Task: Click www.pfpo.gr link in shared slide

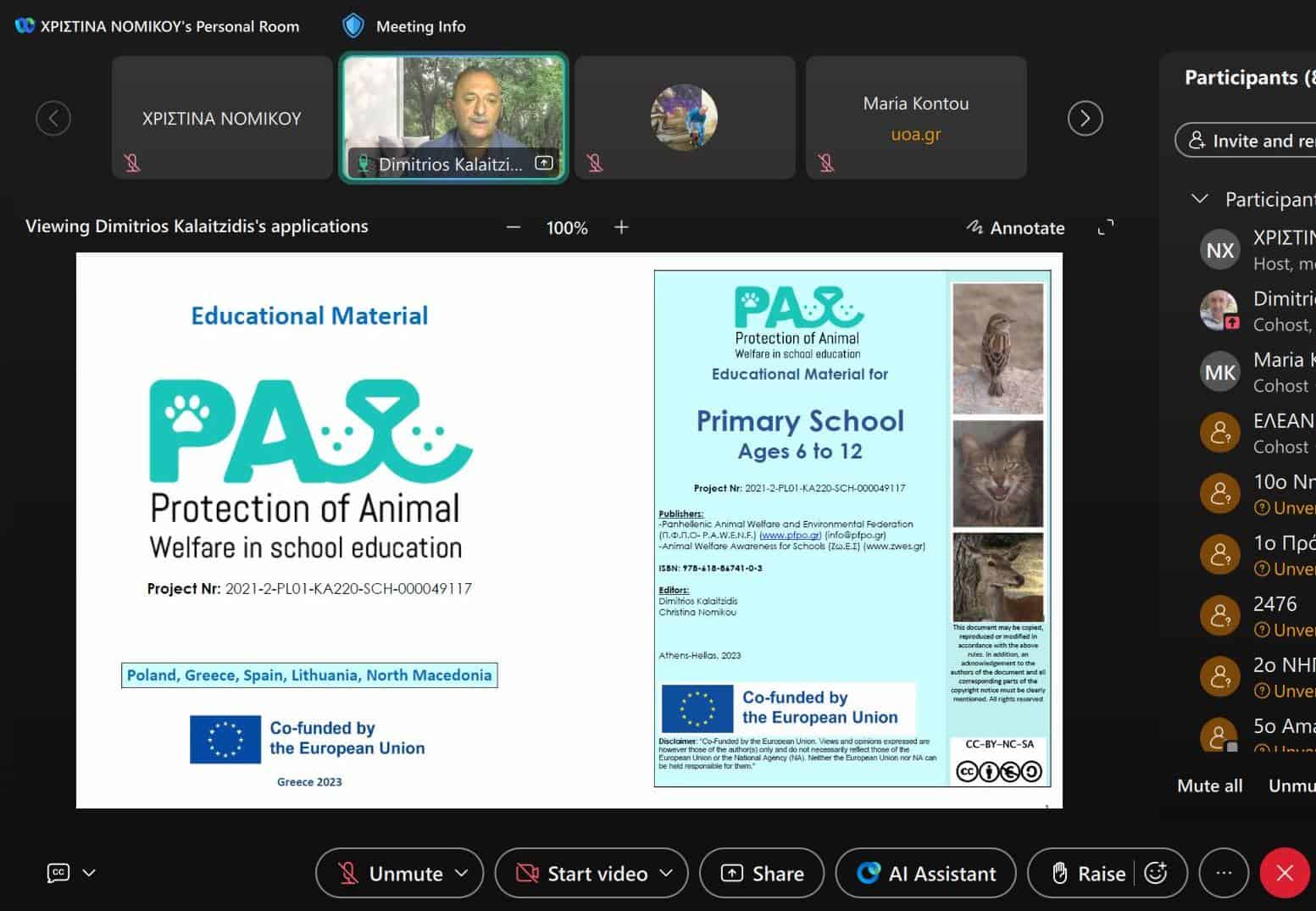Action: [x=791, y=536]
